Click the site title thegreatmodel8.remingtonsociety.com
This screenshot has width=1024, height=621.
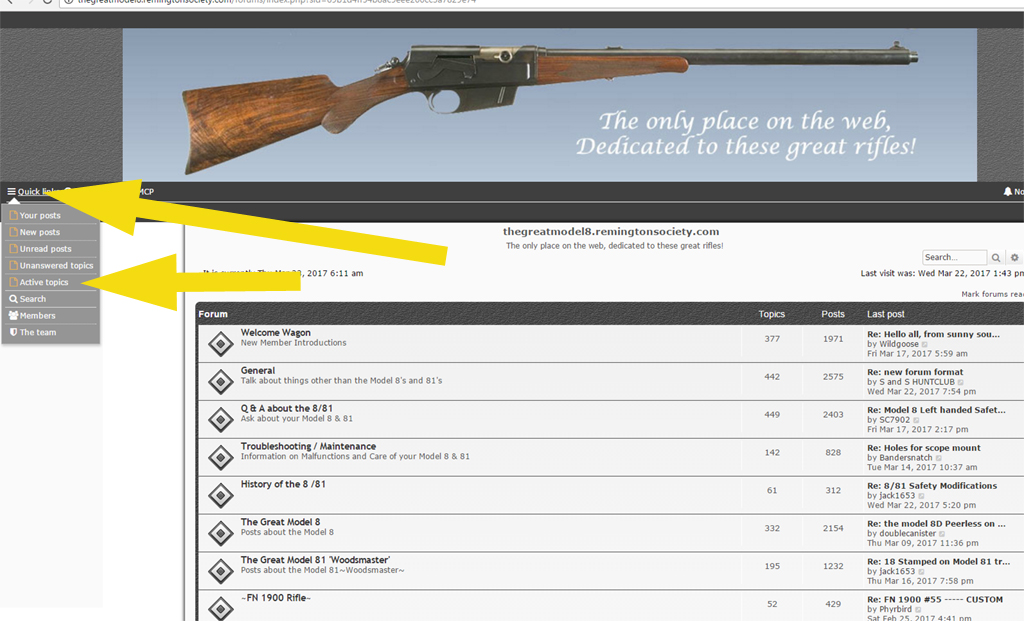click(x=611, y=231)
